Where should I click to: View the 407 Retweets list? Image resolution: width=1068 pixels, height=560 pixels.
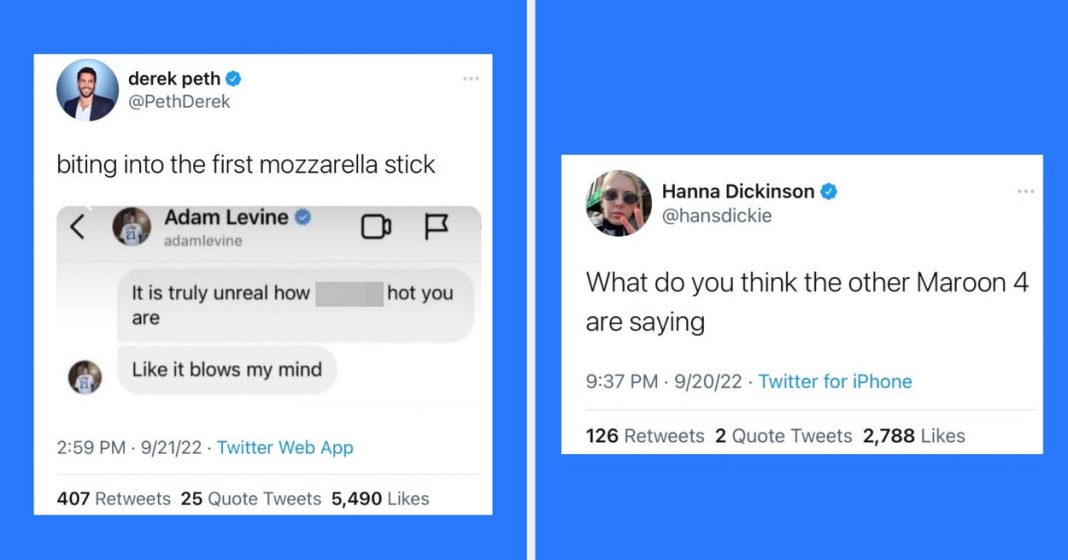pyautogui.click(x=114, y=499)
